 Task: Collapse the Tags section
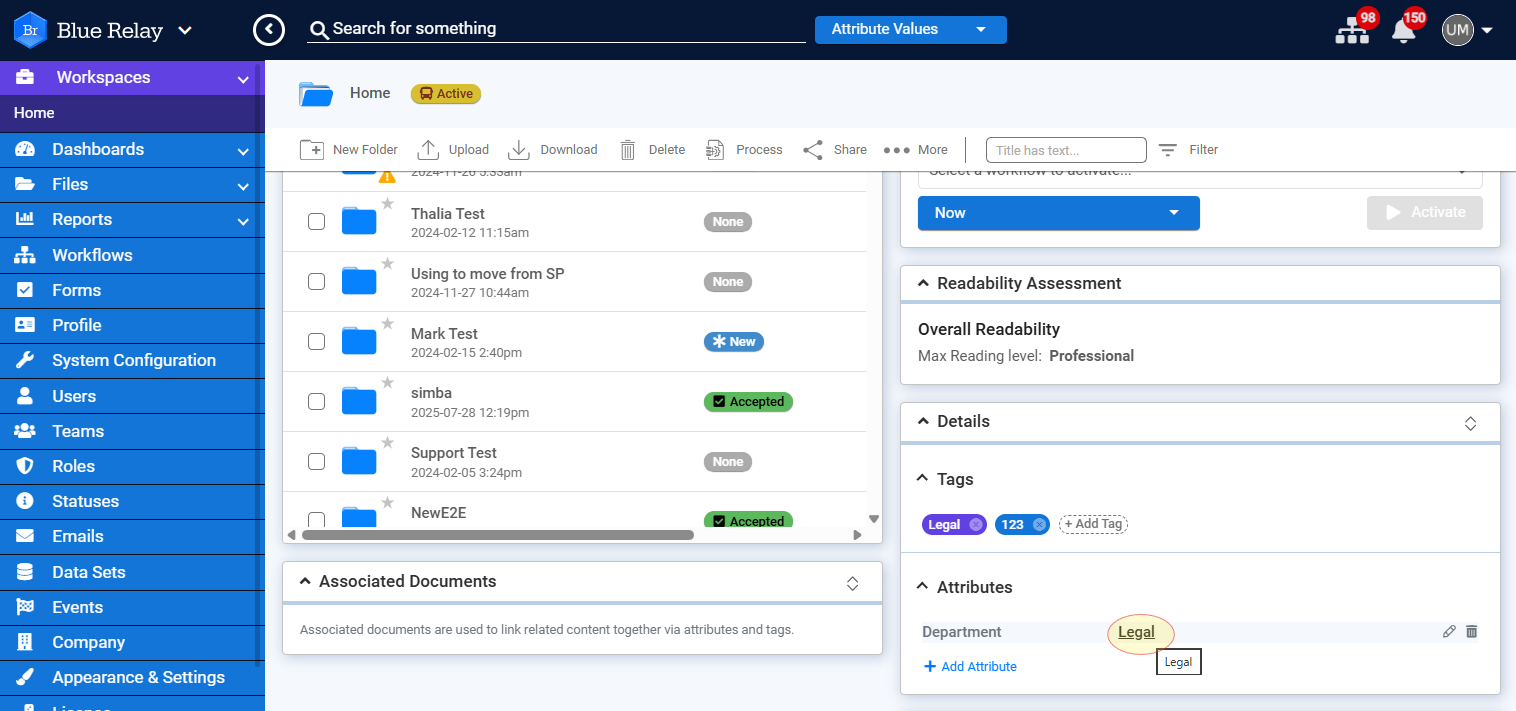pyautogui.click(x=923, y=479)
